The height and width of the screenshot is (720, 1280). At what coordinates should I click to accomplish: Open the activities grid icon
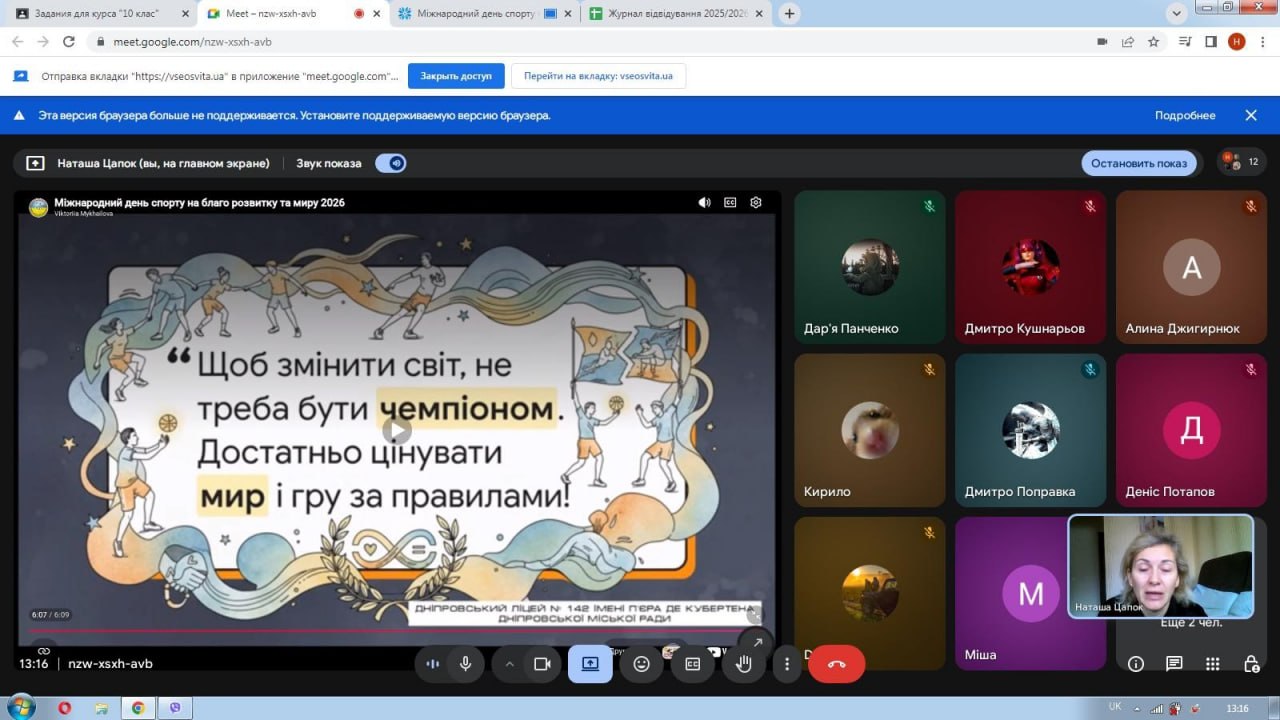point(1212,664)
